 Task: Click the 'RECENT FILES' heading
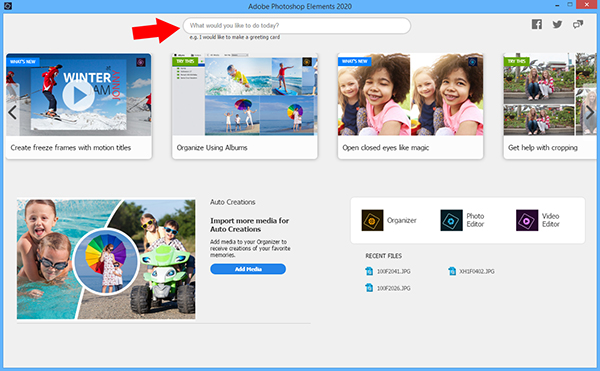point(383,256)
